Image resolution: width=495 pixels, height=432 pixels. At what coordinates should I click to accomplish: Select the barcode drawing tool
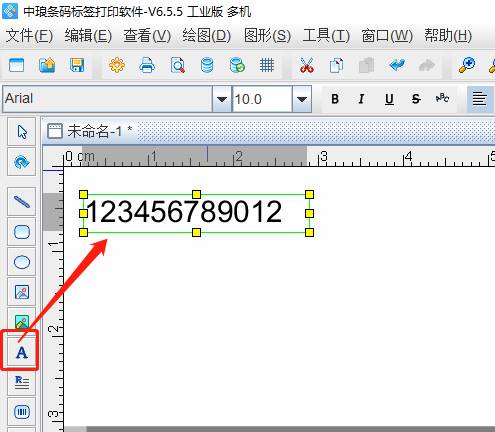click(x=22, y=412)
